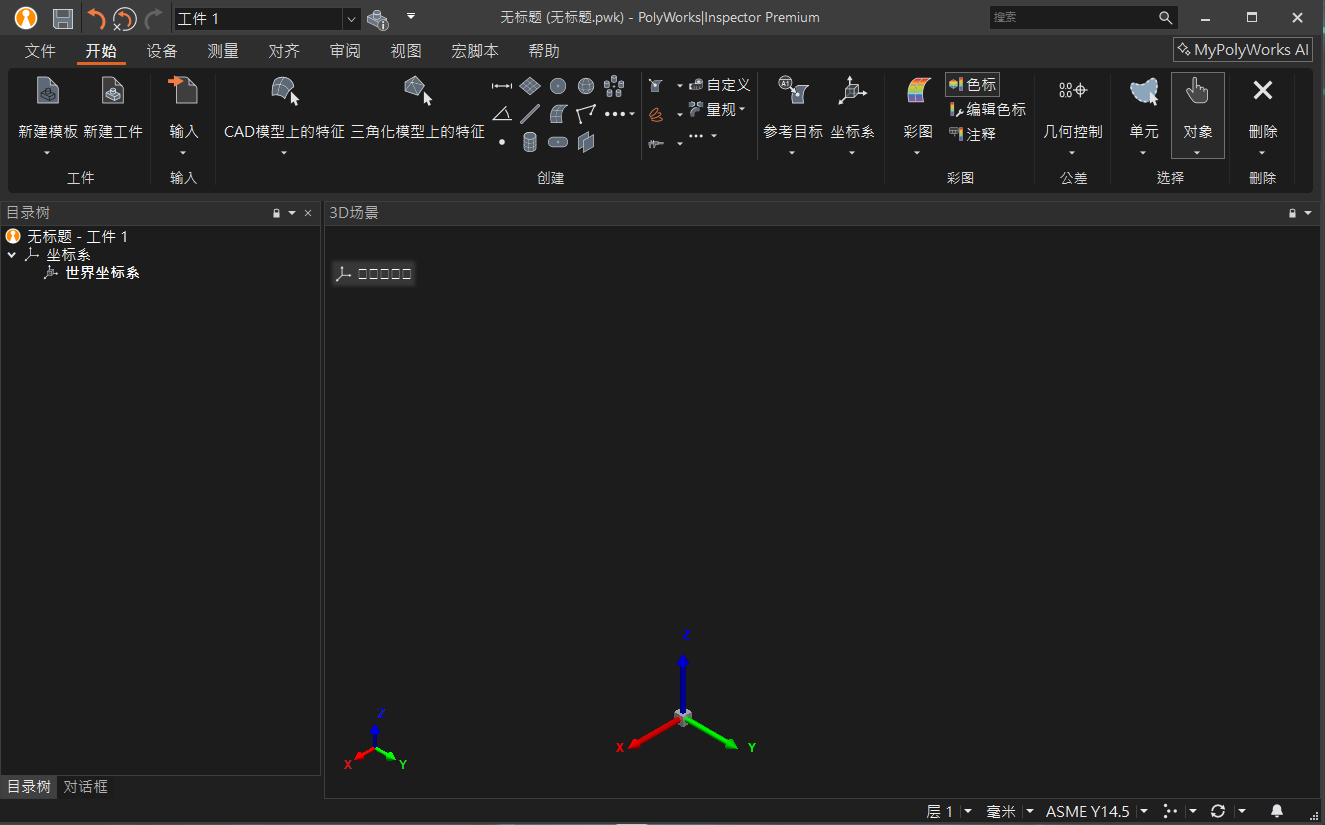Click the 删除 delete X icon
The width and height of the screenshot is (1325, 825).
1262,91
